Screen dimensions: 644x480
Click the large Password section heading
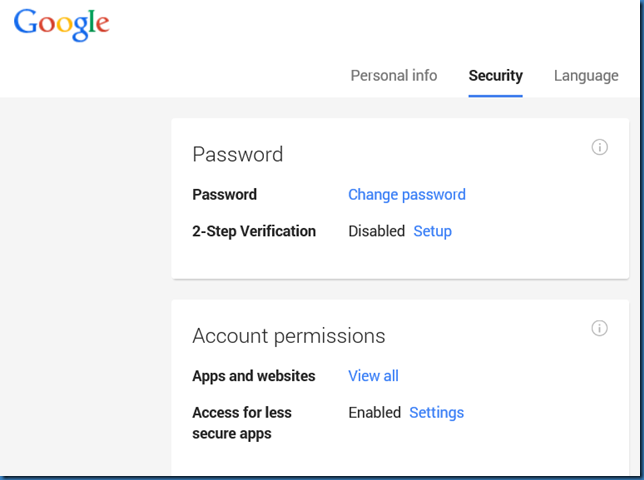pos(237,154)
